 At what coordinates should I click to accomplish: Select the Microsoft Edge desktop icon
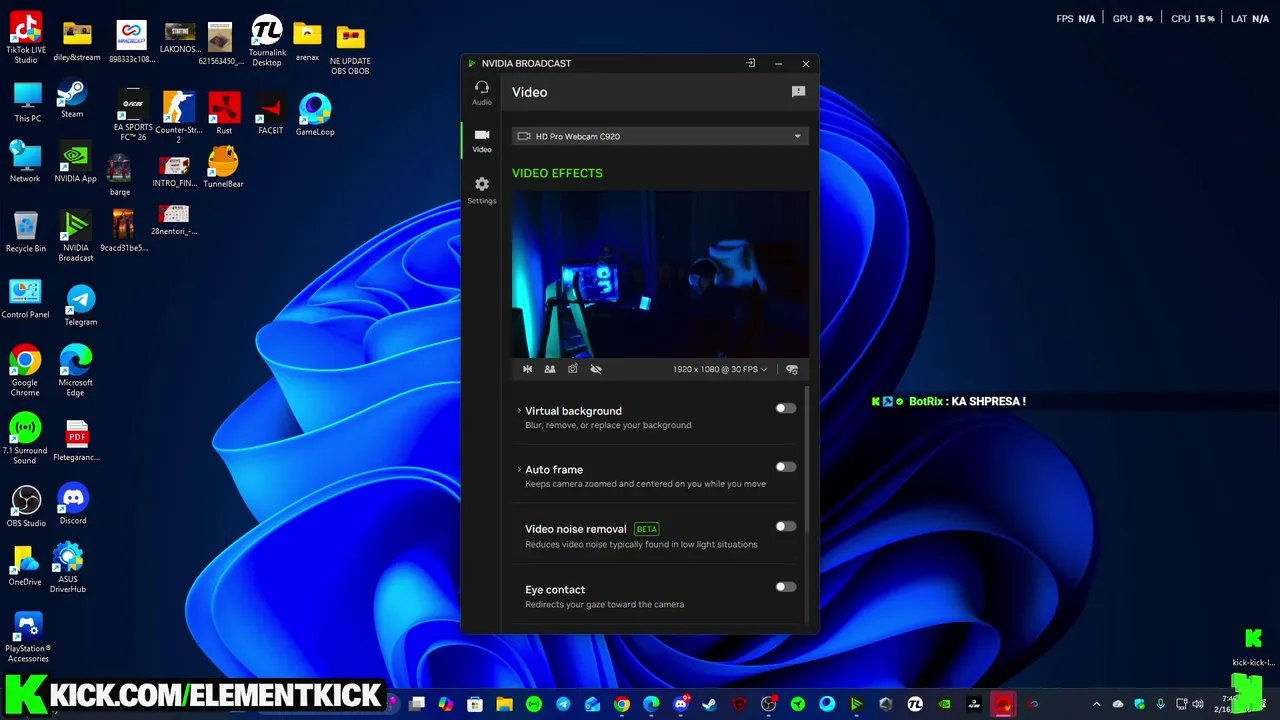pos(75,371)
